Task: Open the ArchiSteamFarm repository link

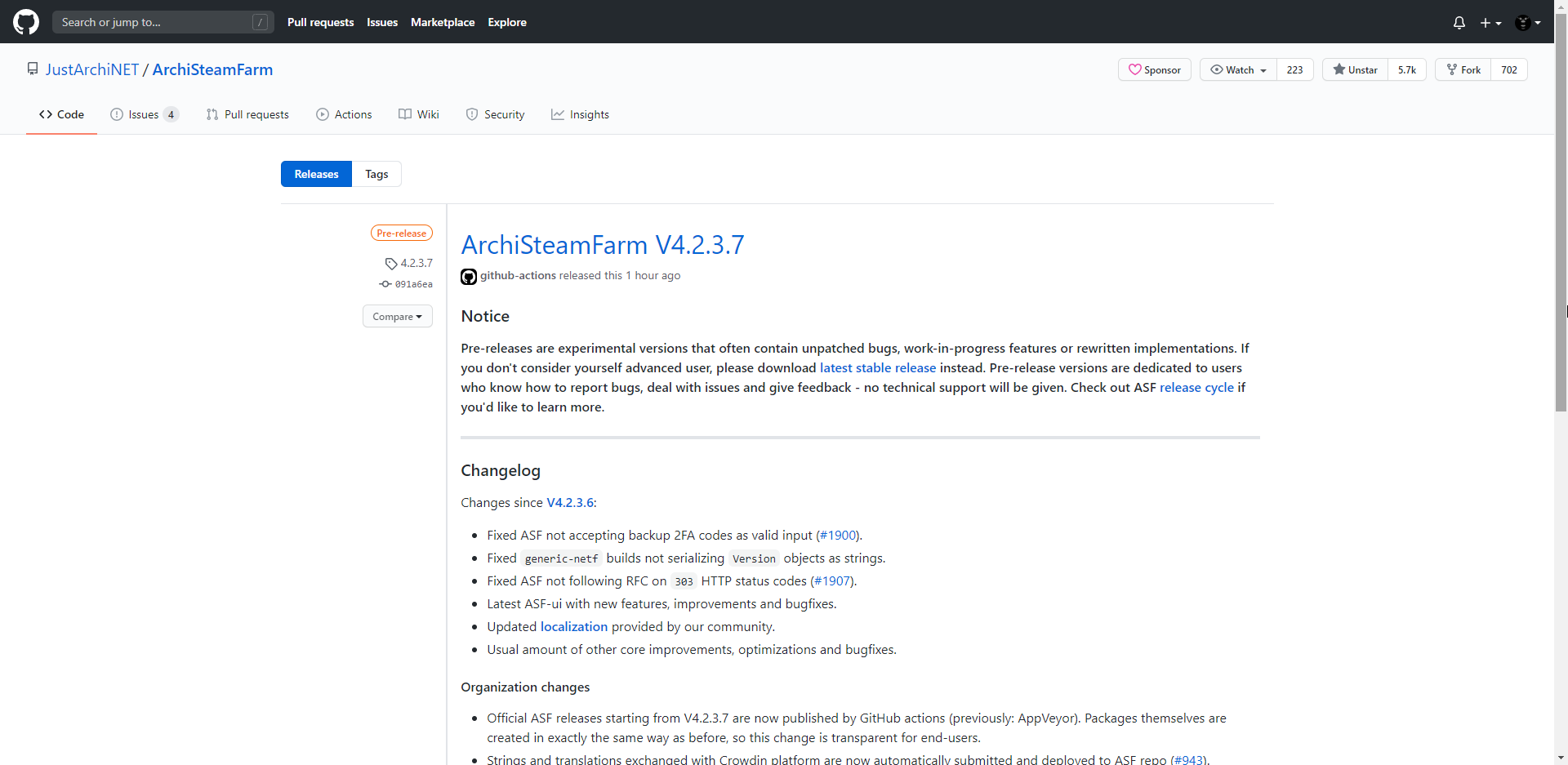Action: coord(212,69)
